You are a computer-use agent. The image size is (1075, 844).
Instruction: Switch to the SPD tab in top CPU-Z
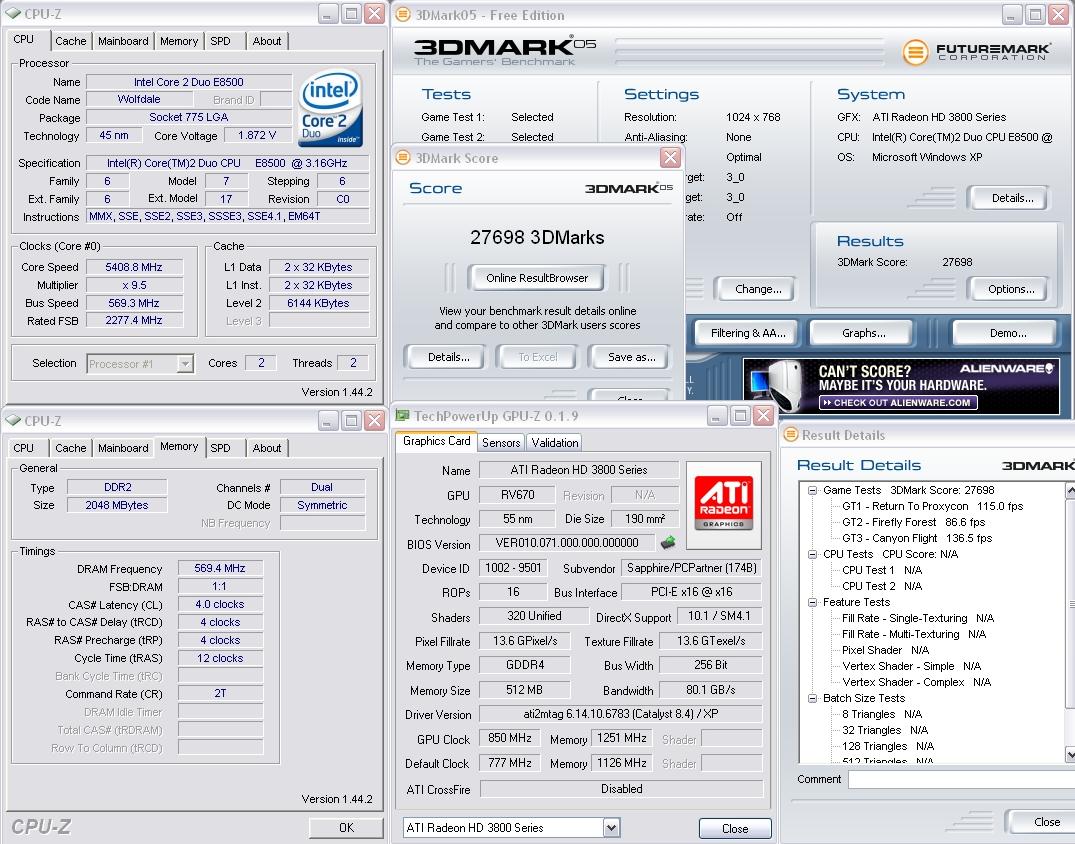220,41
